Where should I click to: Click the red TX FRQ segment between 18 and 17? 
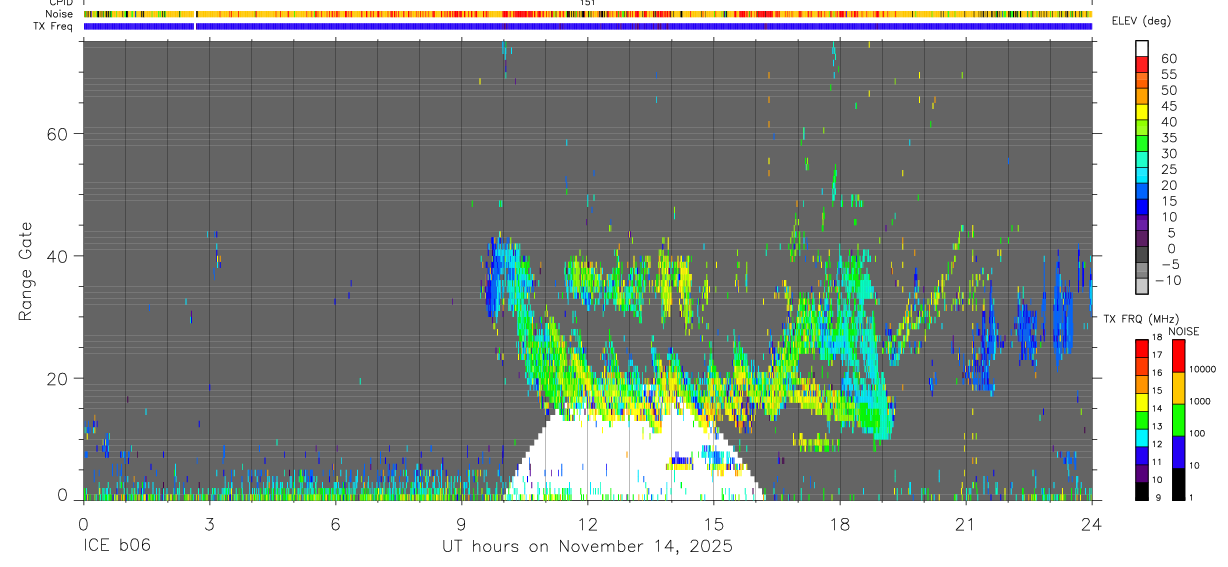(1141, 348)
